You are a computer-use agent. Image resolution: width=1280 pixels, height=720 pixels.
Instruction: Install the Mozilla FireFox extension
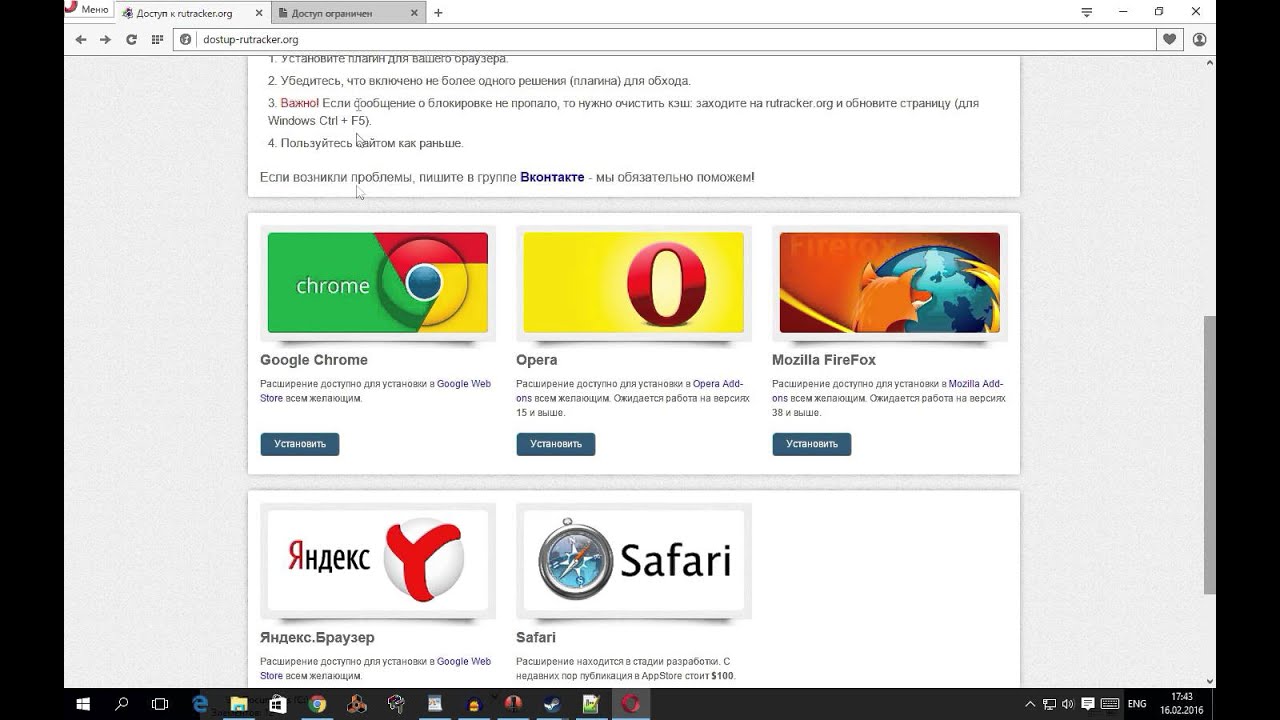click(812, 444)
